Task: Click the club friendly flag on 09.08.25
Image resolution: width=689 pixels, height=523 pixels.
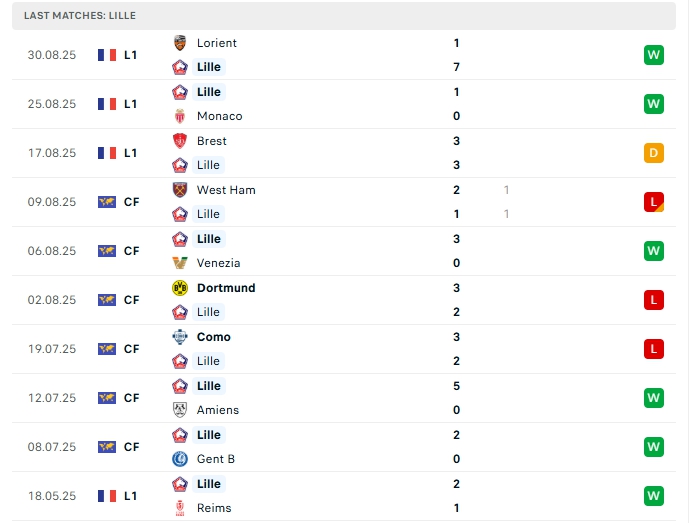Action: (x=107, y=202)
